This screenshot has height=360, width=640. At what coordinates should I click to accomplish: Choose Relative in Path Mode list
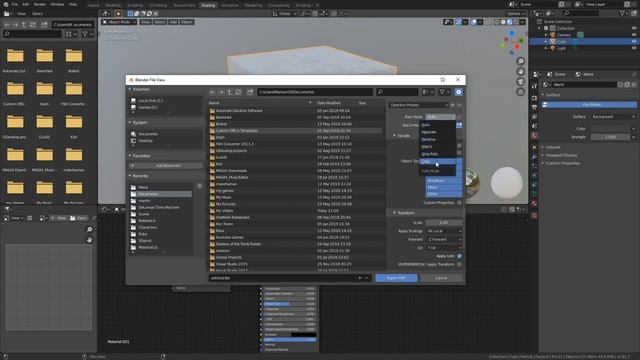click(x=438, y=140)
